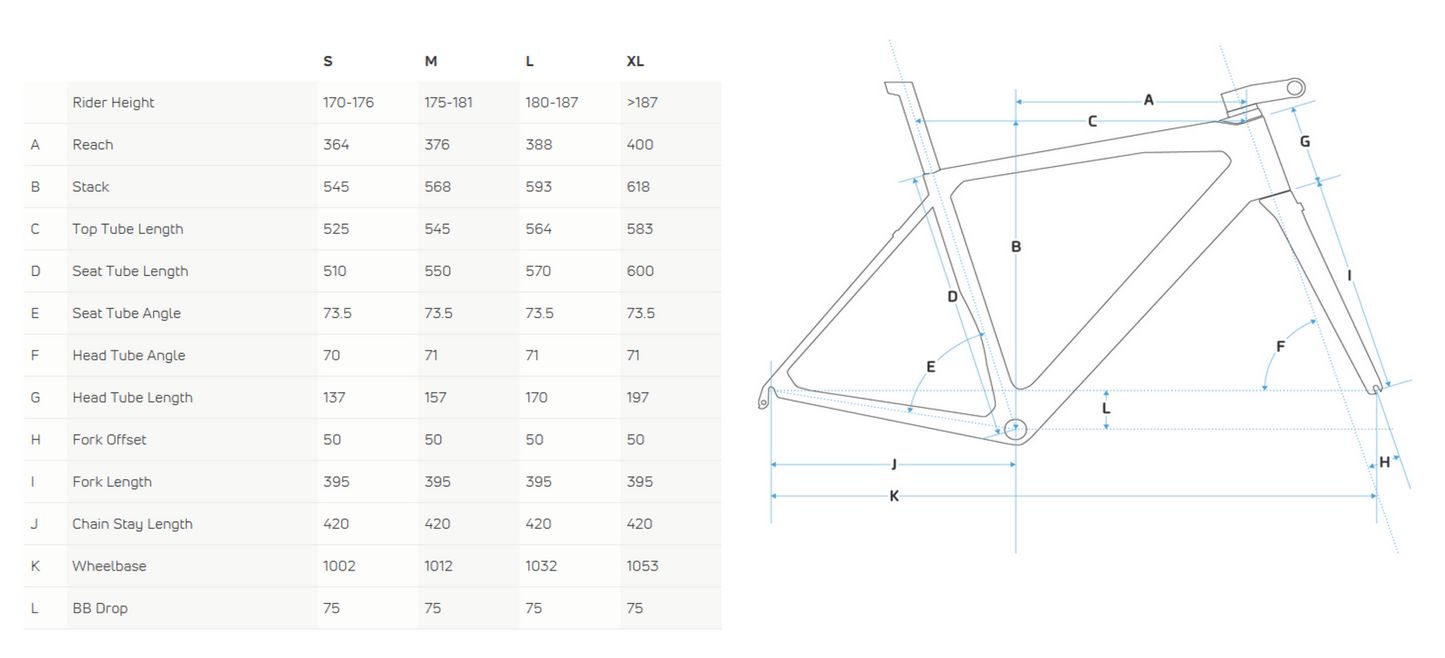This screenshot has width=1445, height=658.
Task: Select the K wheelbase label in the diagram
Action: (x=894, y=496)
